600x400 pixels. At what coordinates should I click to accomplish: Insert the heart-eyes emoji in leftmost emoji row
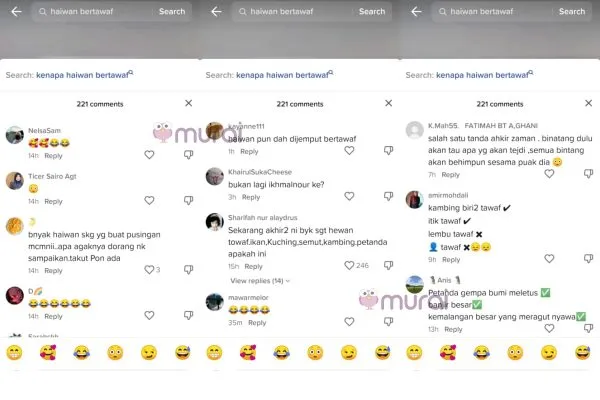click(48, 353)
